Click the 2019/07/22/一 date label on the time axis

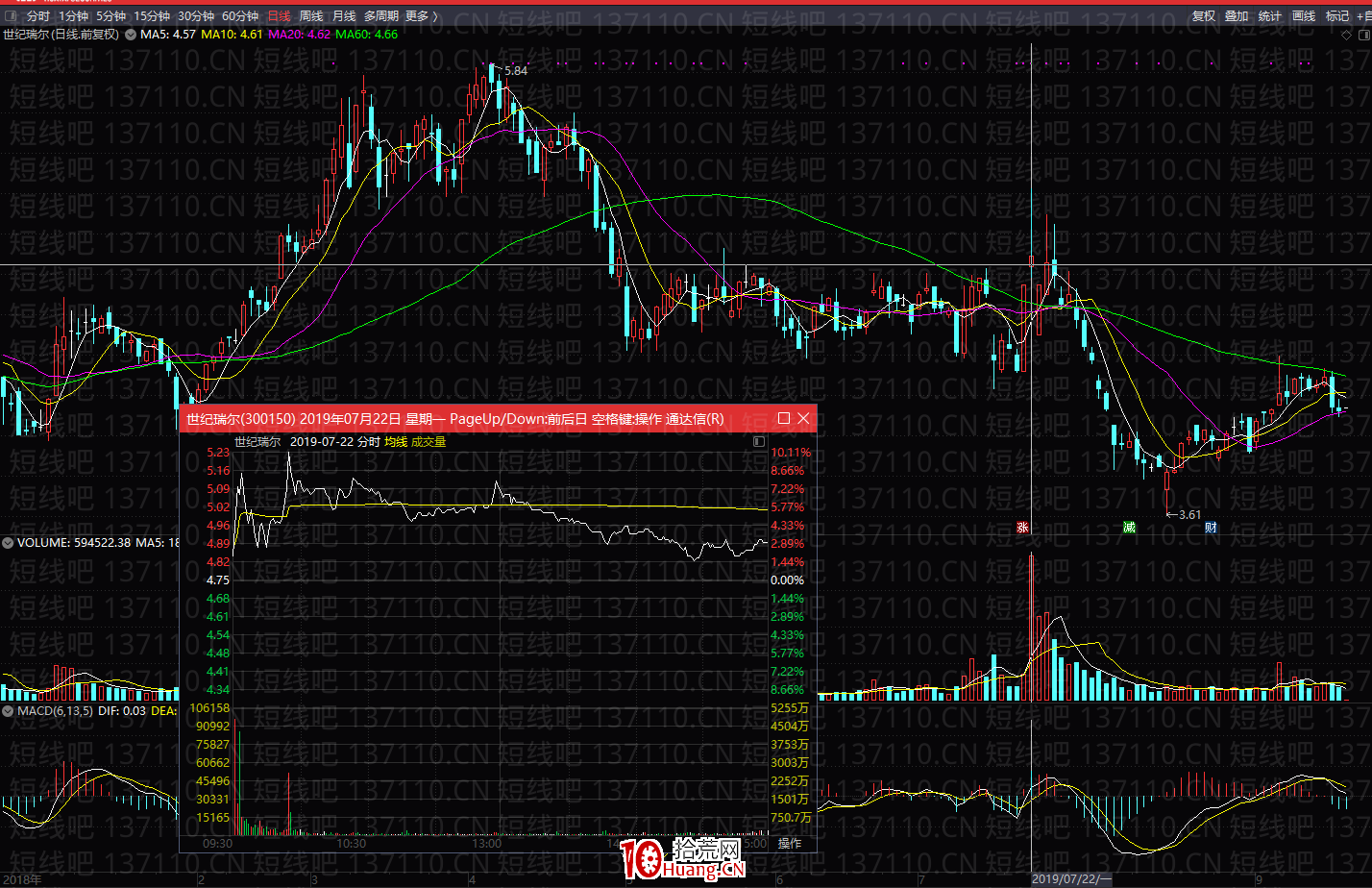[x=1071, y=879]
